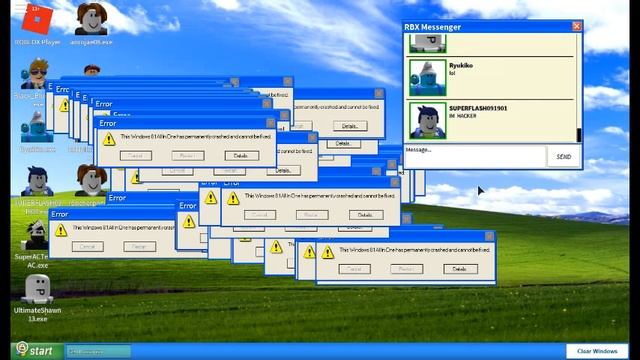Focus the Message input field in RBX Messenger
The image size is (640, 360).
point(475,156)
